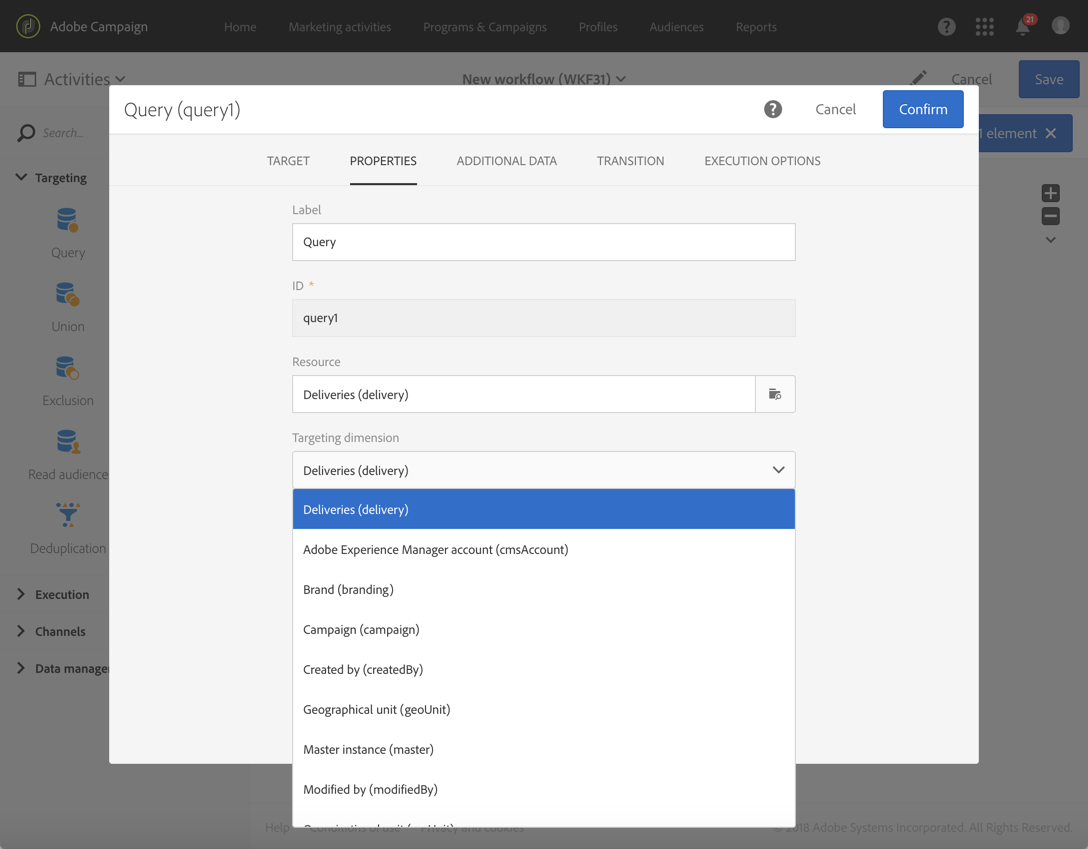
Task: Click the zoom in plus icon
Action: pos(1050,193)
